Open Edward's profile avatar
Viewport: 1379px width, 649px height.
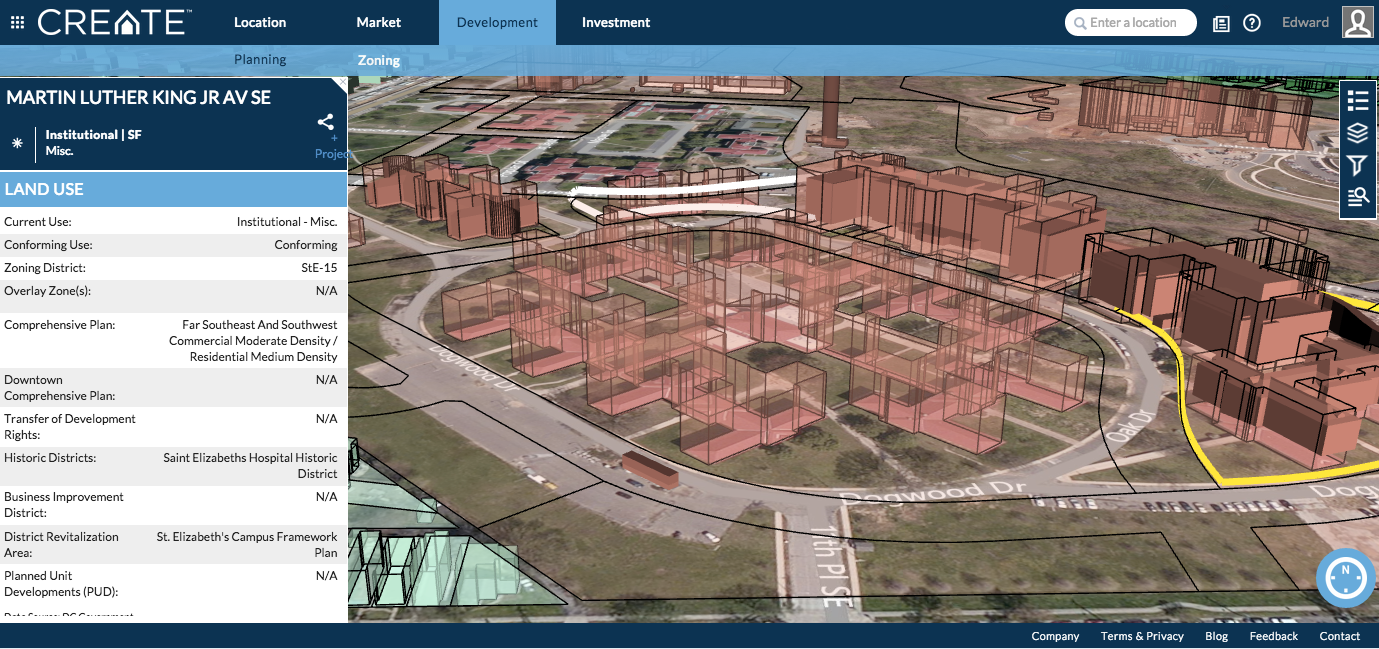[x=1357, y=22]
